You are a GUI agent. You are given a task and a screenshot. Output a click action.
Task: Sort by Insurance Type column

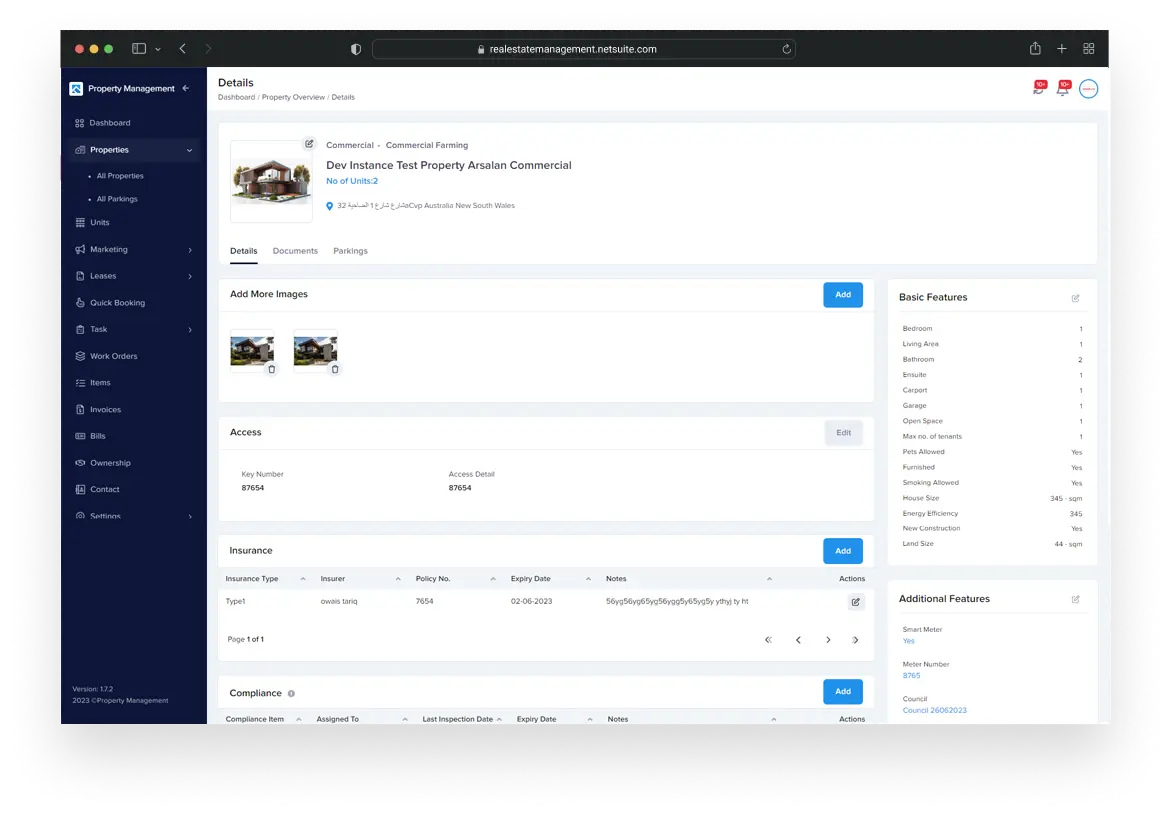(303, 579)
